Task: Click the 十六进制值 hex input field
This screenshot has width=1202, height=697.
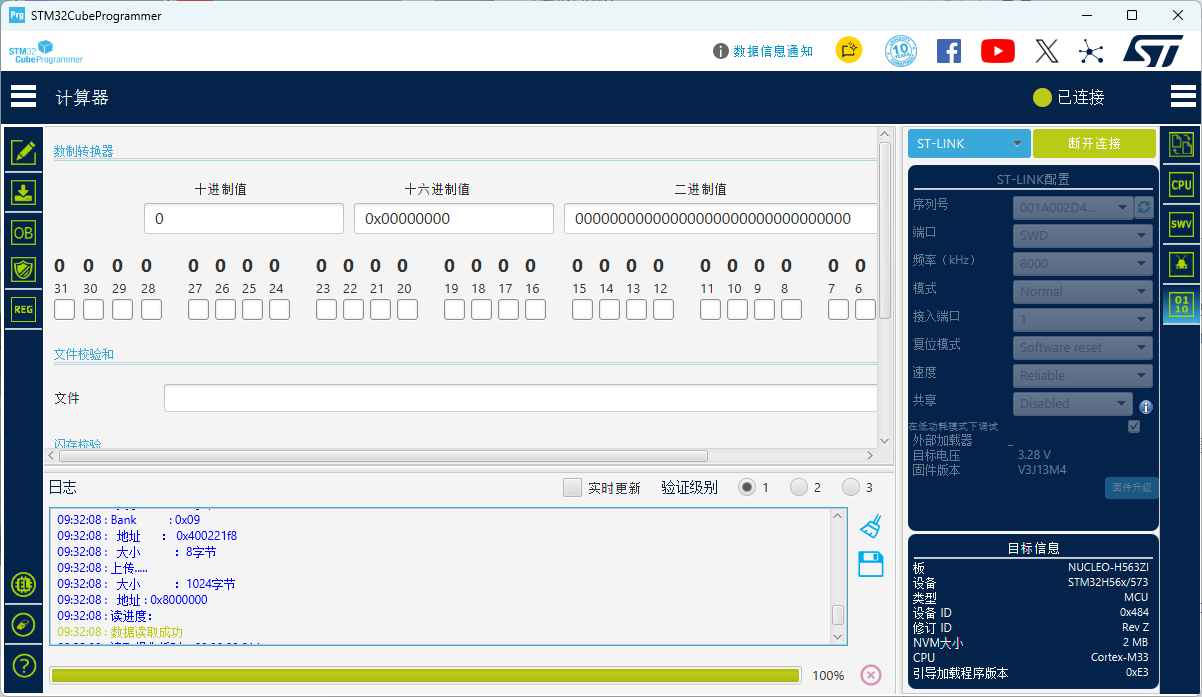Action: coord(454,219)
